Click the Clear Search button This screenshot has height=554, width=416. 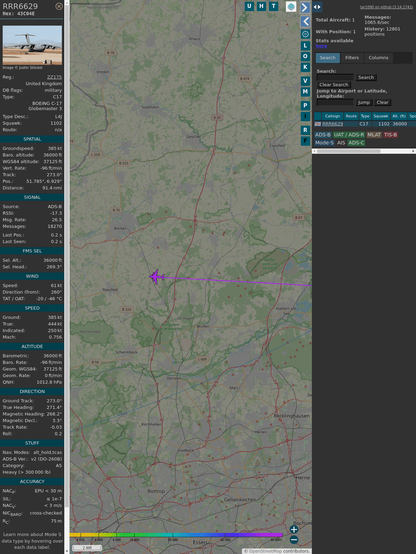334,85
